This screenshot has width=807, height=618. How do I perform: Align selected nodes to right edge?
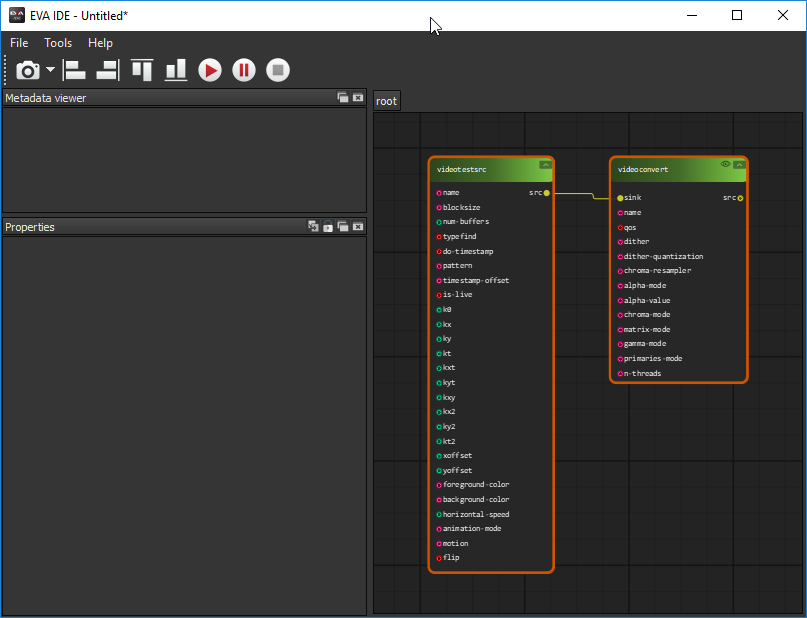point(107,70)
